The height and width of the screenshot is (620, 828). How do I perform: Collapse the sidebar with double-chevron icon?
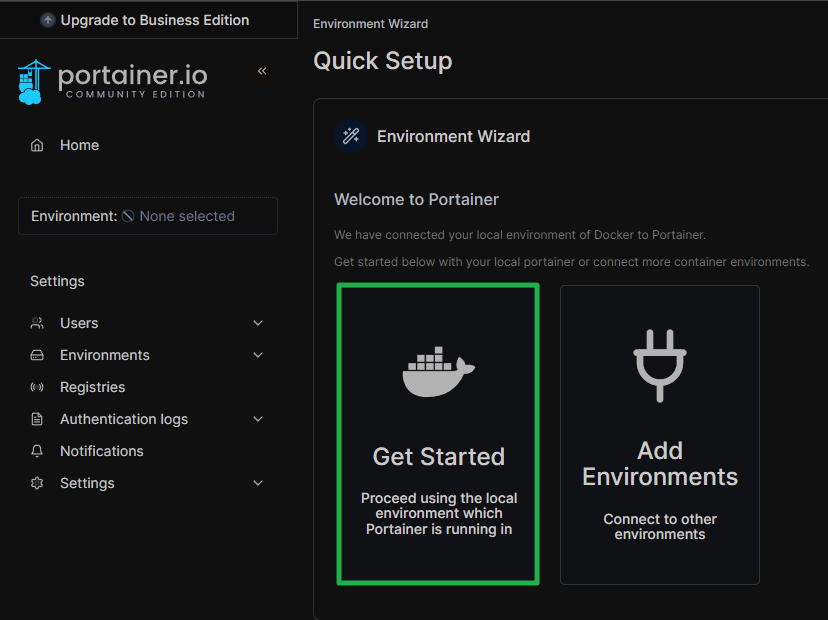point(262,71)
